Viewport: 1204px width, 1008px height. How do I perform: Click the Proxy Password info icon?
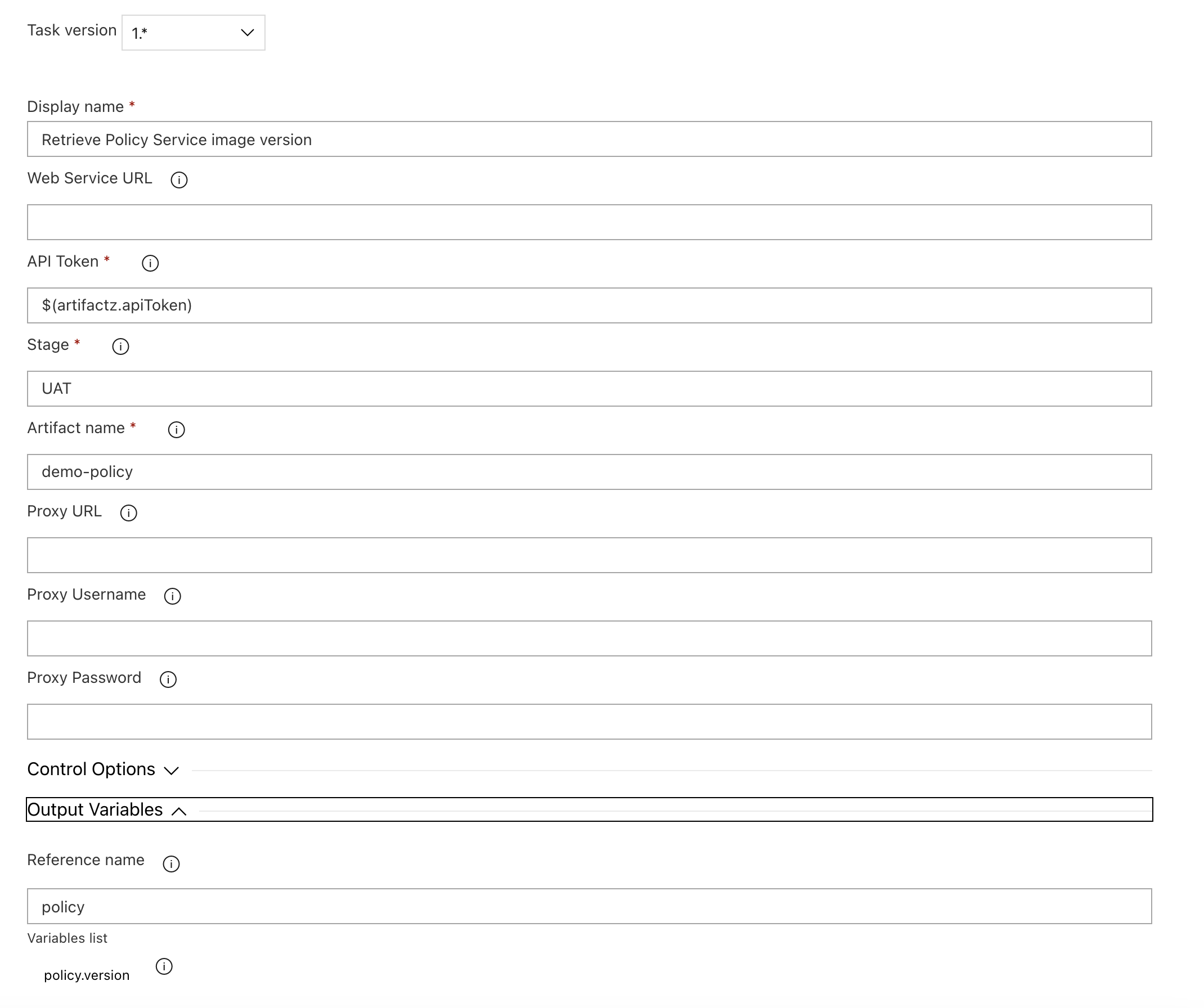click(168, 679)
